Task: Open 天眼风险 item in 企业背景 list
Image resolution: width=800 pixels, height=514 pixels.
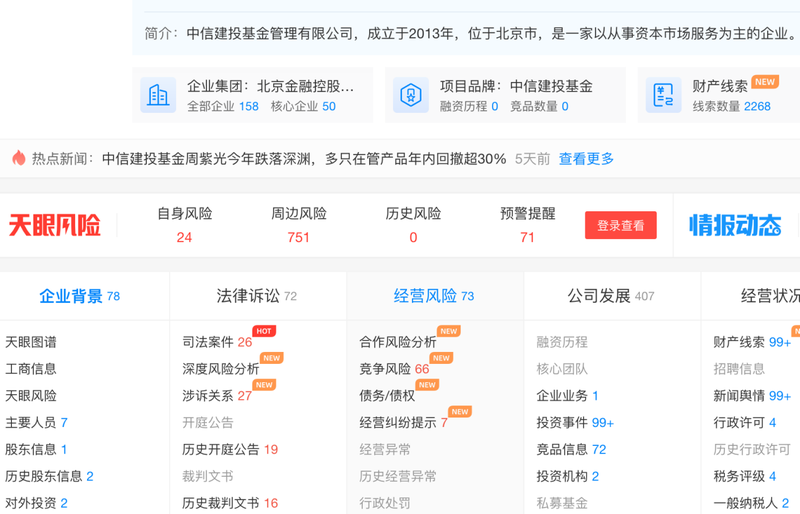Action: 31,396
